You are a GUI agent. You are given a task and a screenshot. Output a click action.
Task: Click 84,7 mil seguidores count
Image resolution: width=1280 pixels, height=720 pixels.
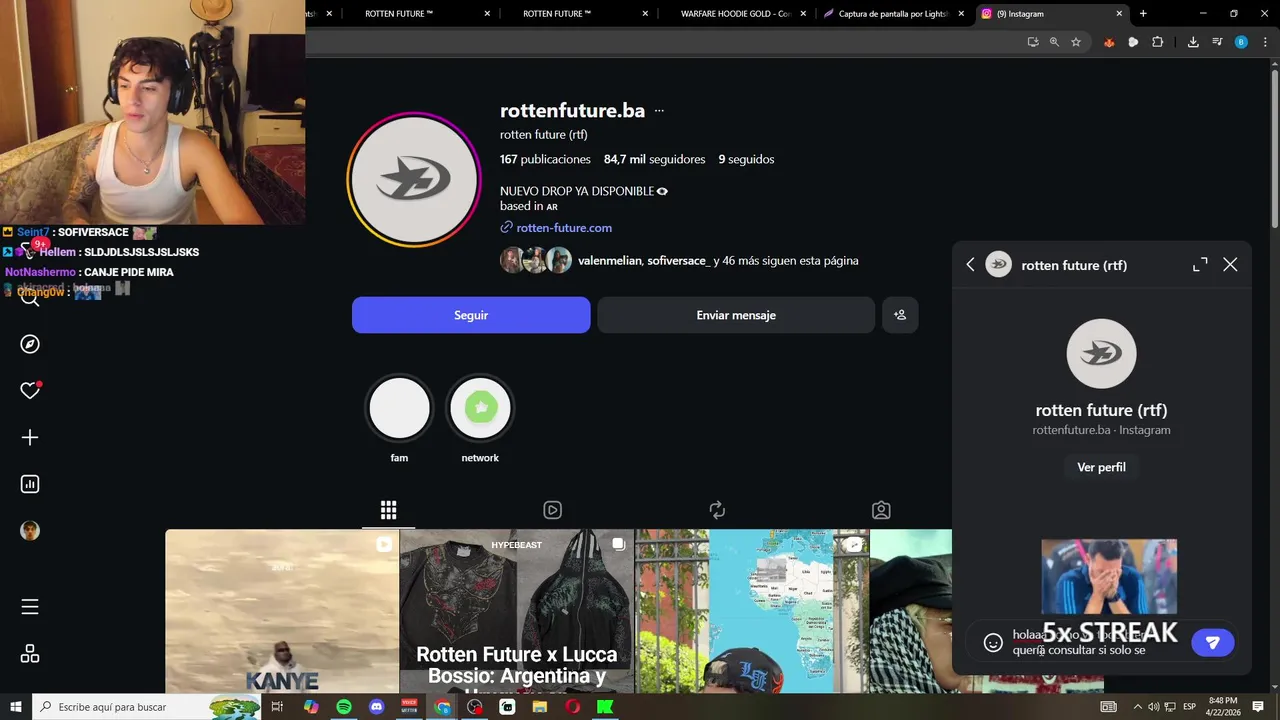654,159
